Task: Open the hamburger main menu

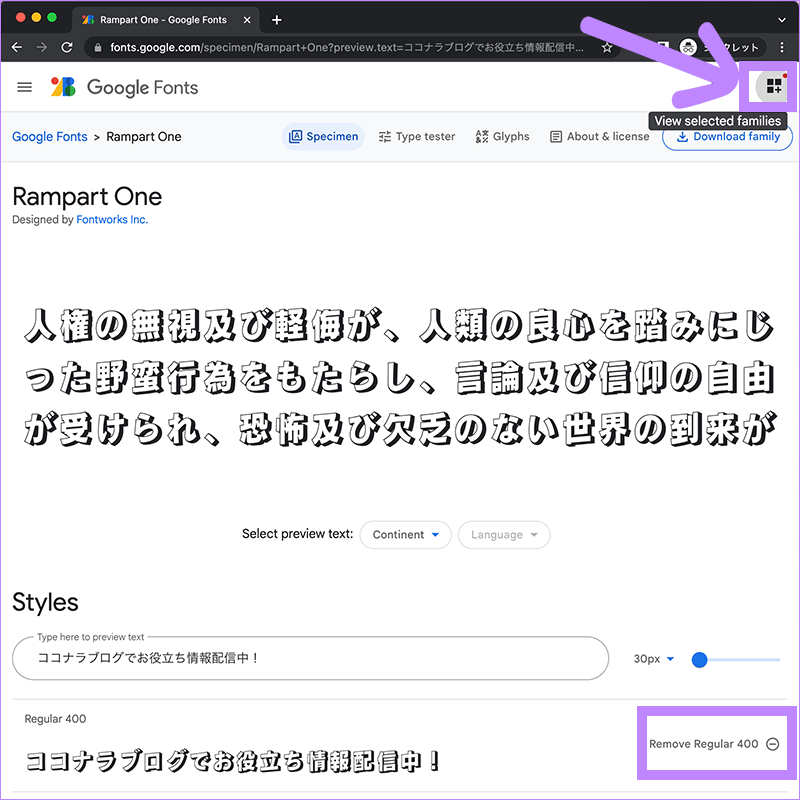Action: tap(24, 87)
